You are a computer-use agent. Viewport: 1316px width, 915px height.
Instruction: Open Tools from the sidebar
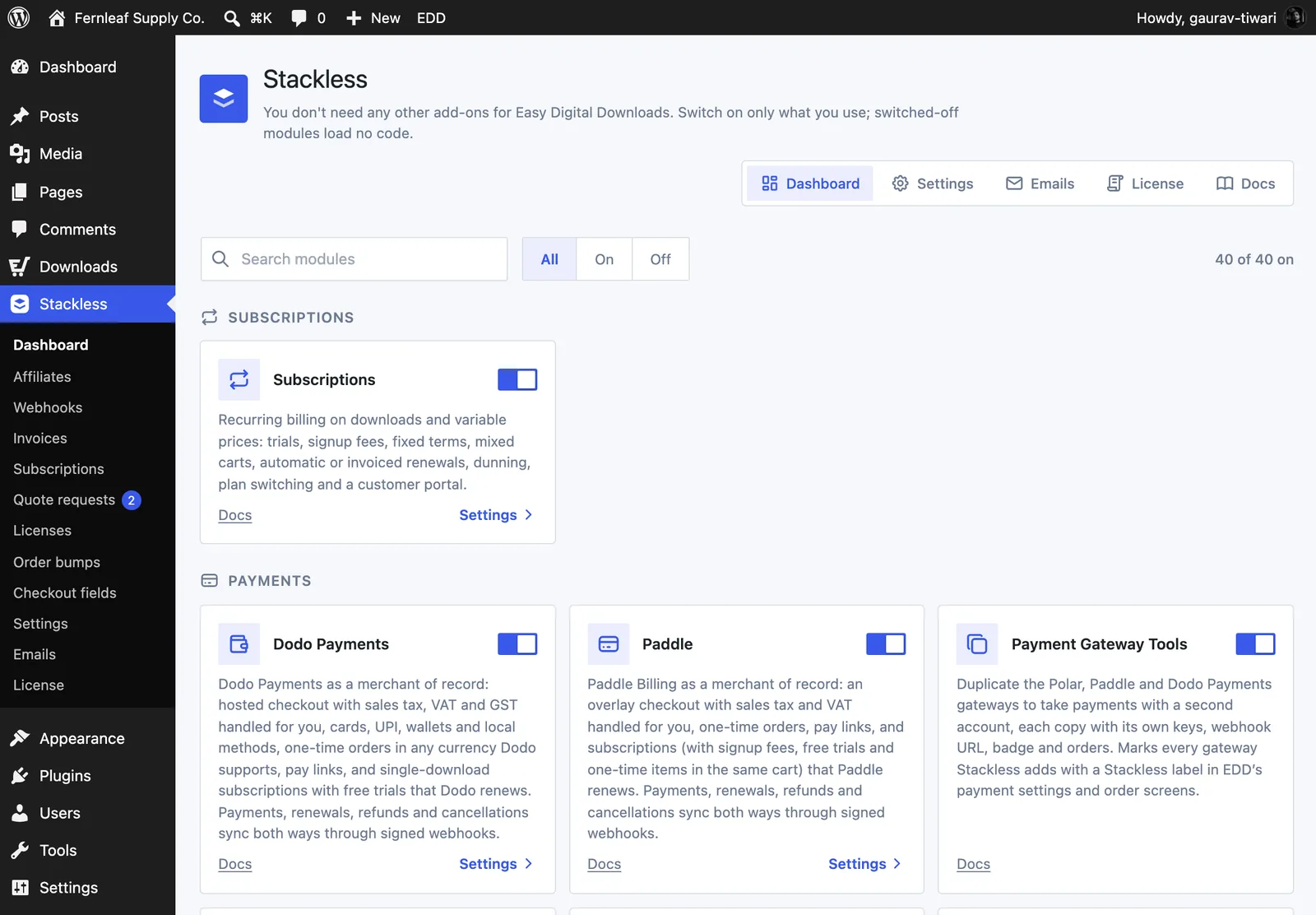(87, 850)
